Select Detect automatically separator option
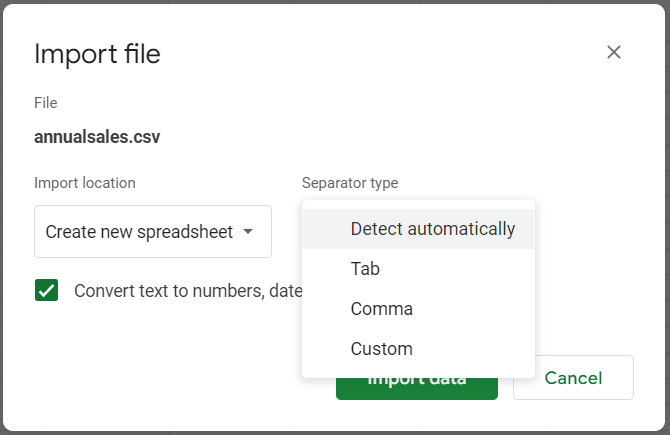 (x=432, y=229)
